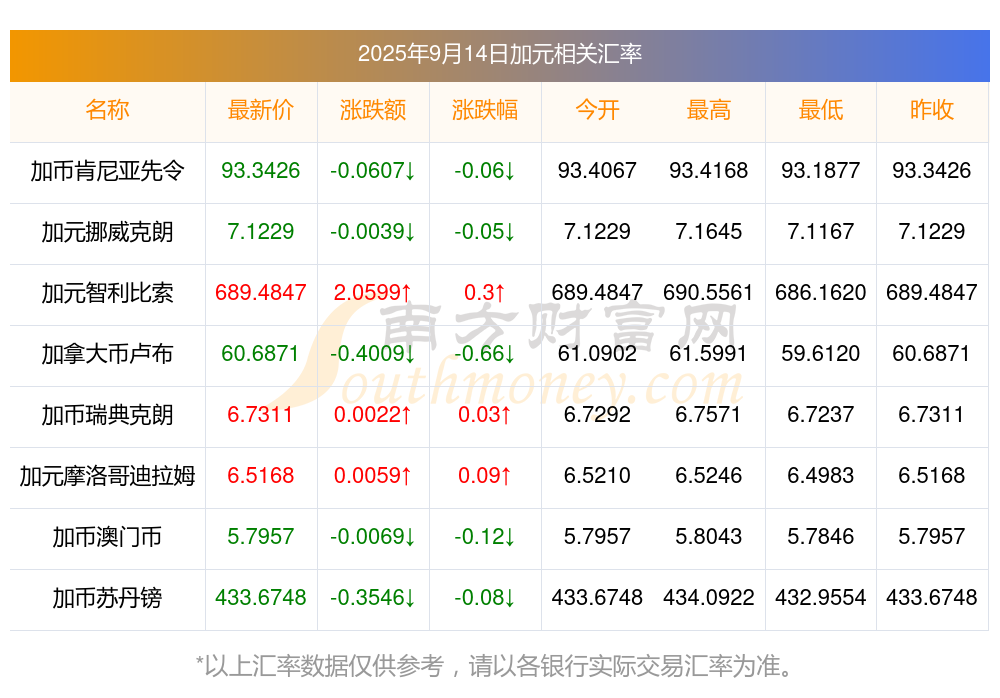The height and width of the screenshot is (698, 1000).
Task: Select latest price 6.5168 in red
Action: pos(261,475)
